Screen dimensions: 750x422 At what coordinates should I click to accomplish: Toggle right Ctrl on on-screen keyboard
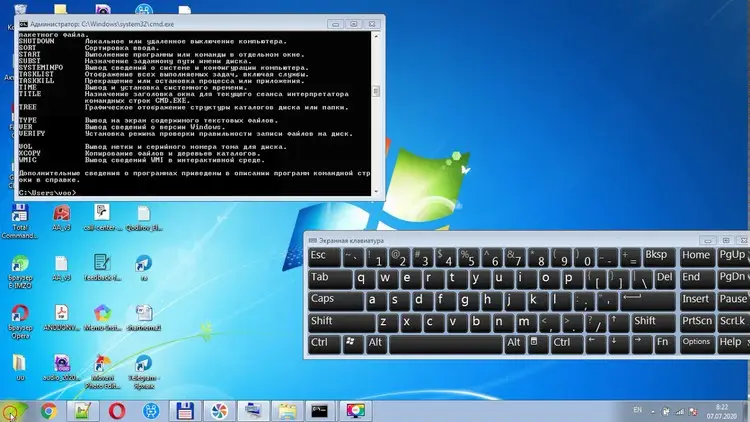[567, 344]
